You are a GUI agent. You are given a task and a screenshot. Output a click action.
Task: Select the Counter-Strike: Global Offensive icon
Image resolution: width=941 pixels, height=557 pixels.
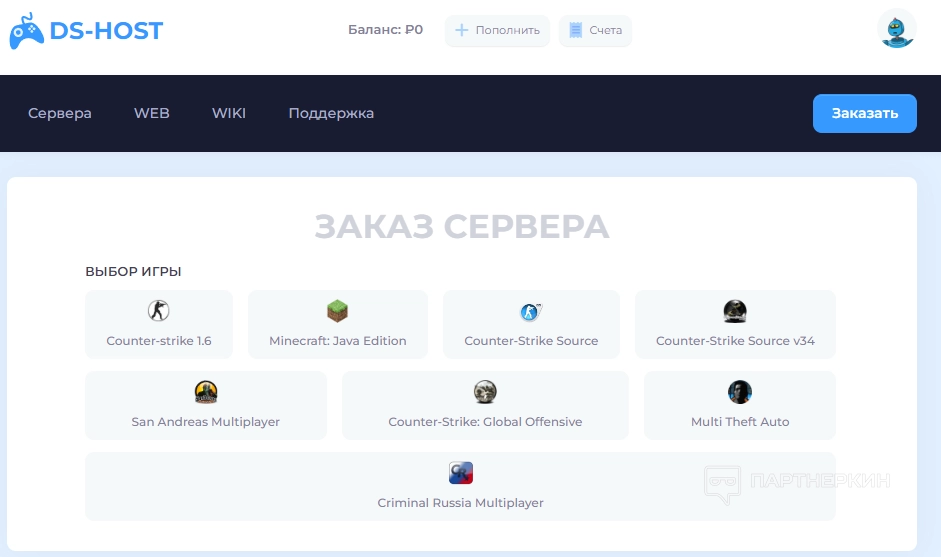(485, 392)
